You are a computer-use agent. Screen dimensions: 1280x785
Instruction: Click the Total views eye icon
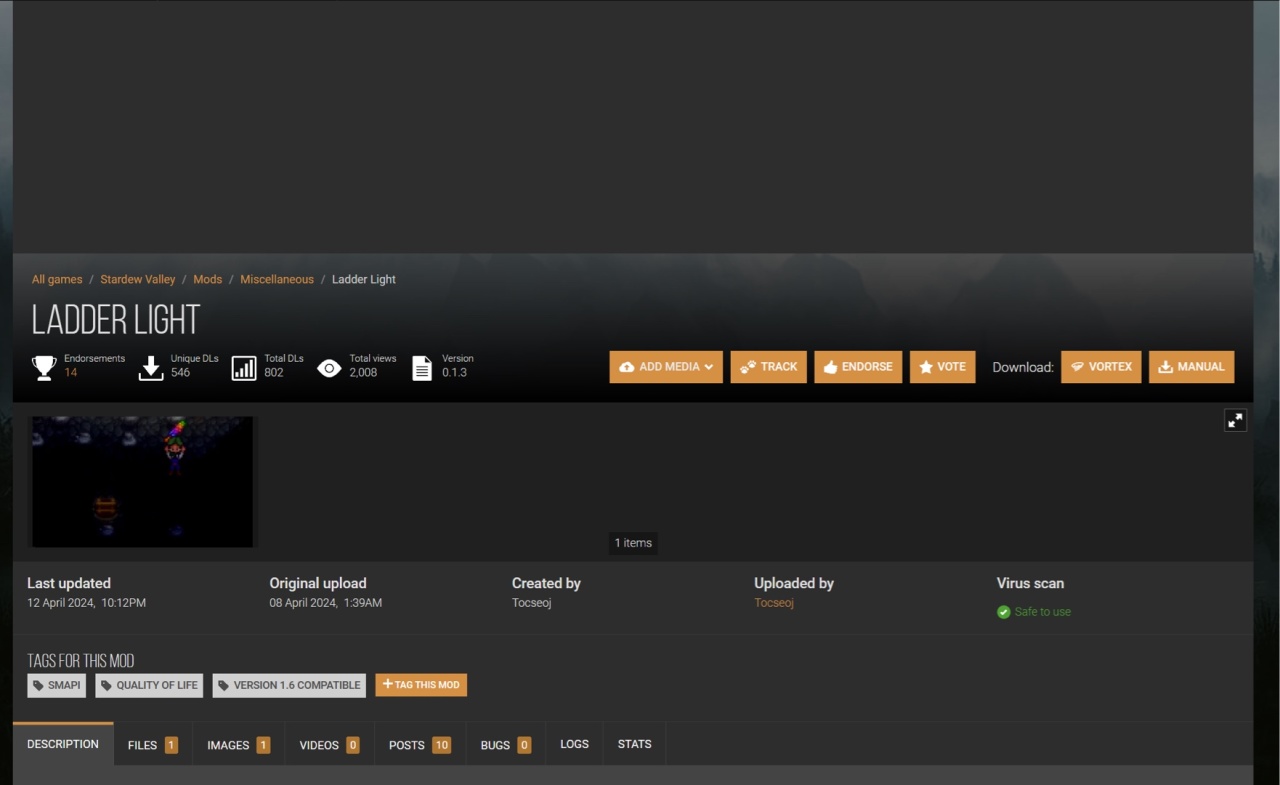coord(329,368)
